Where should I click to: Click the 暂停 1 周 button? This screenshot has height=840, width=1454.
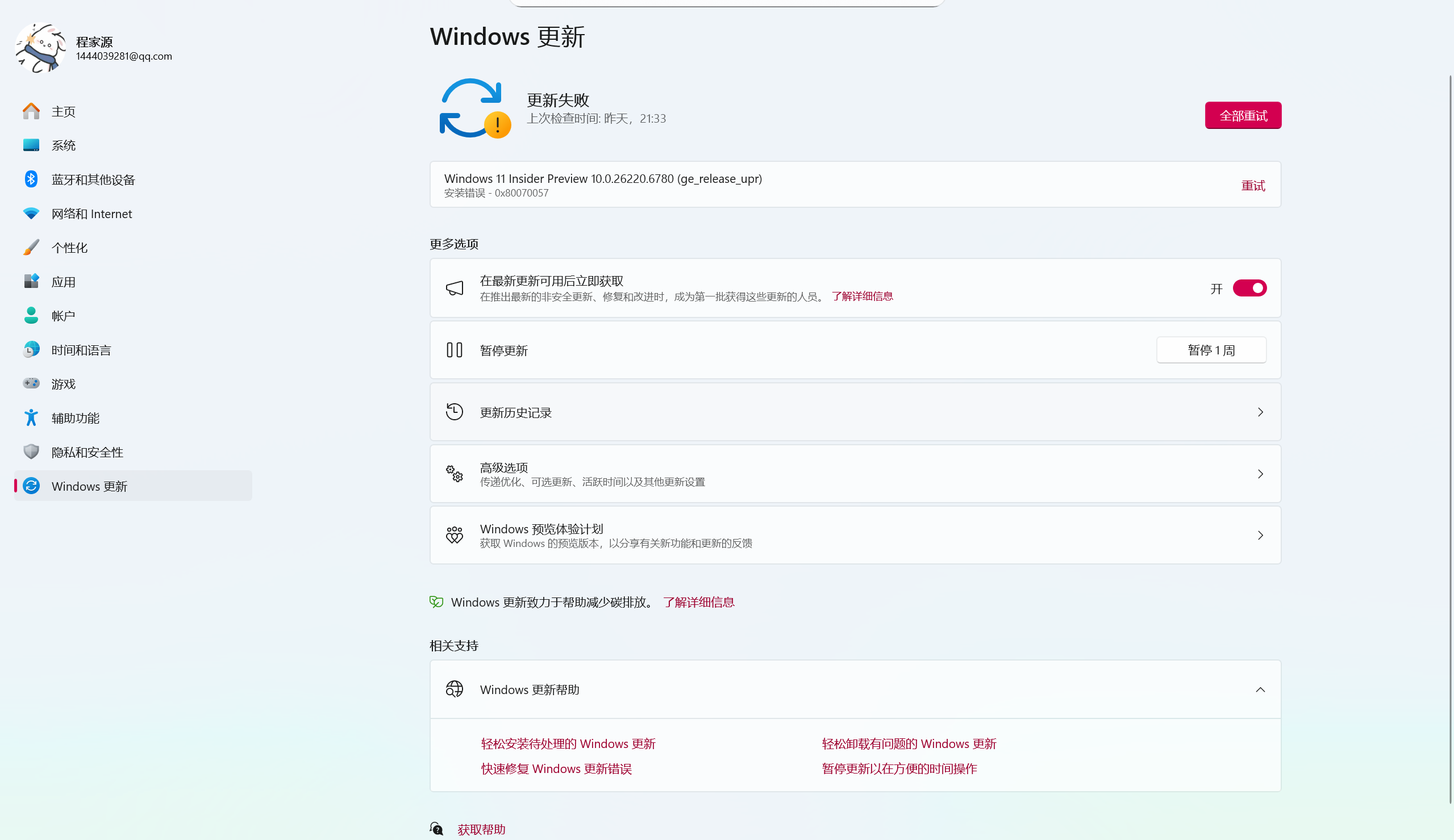point(1210,350)
